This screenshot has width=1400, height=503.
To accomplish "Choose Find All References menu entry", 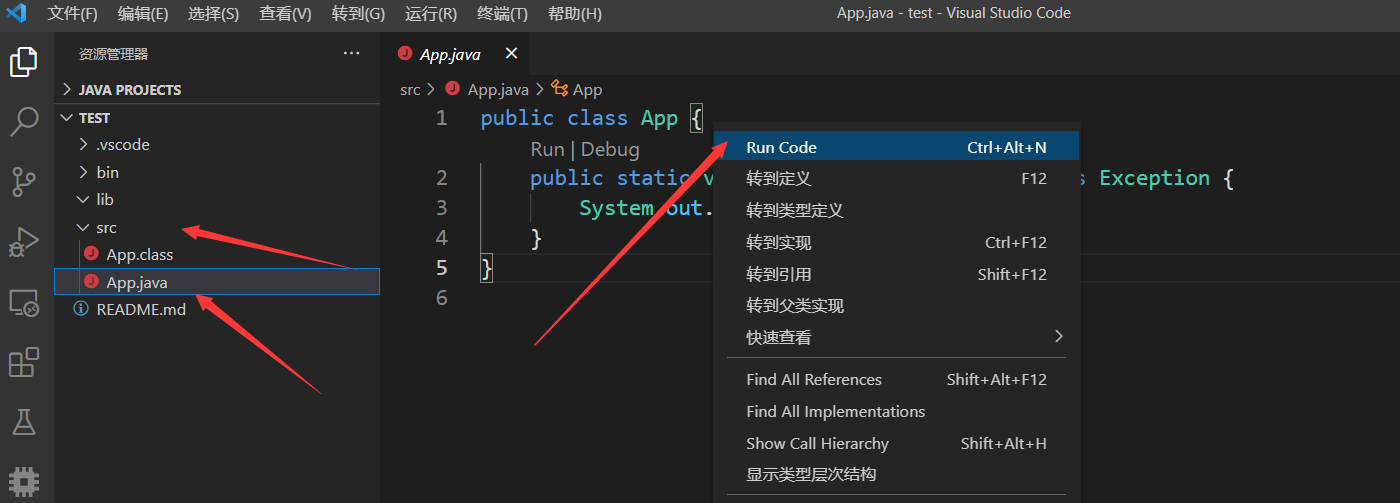I will click(814, 380).
